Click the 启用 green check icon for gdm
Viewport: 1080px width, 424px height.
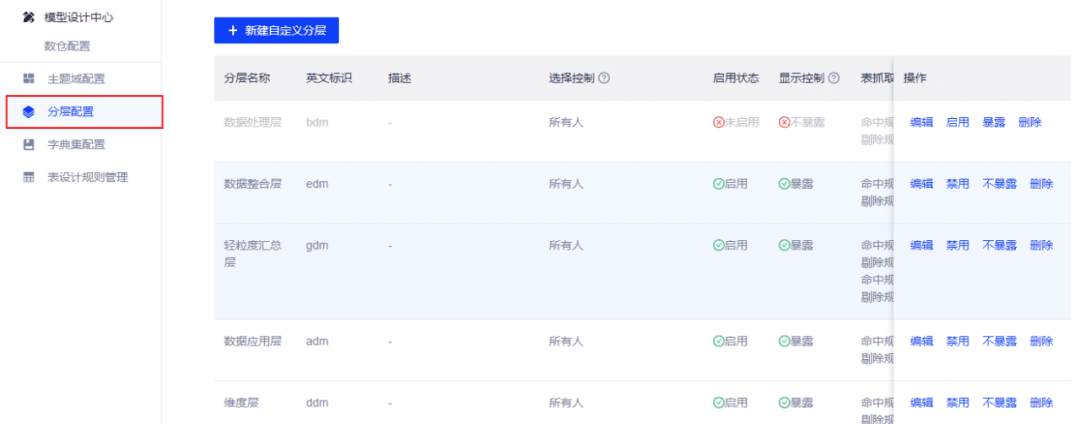718,245
